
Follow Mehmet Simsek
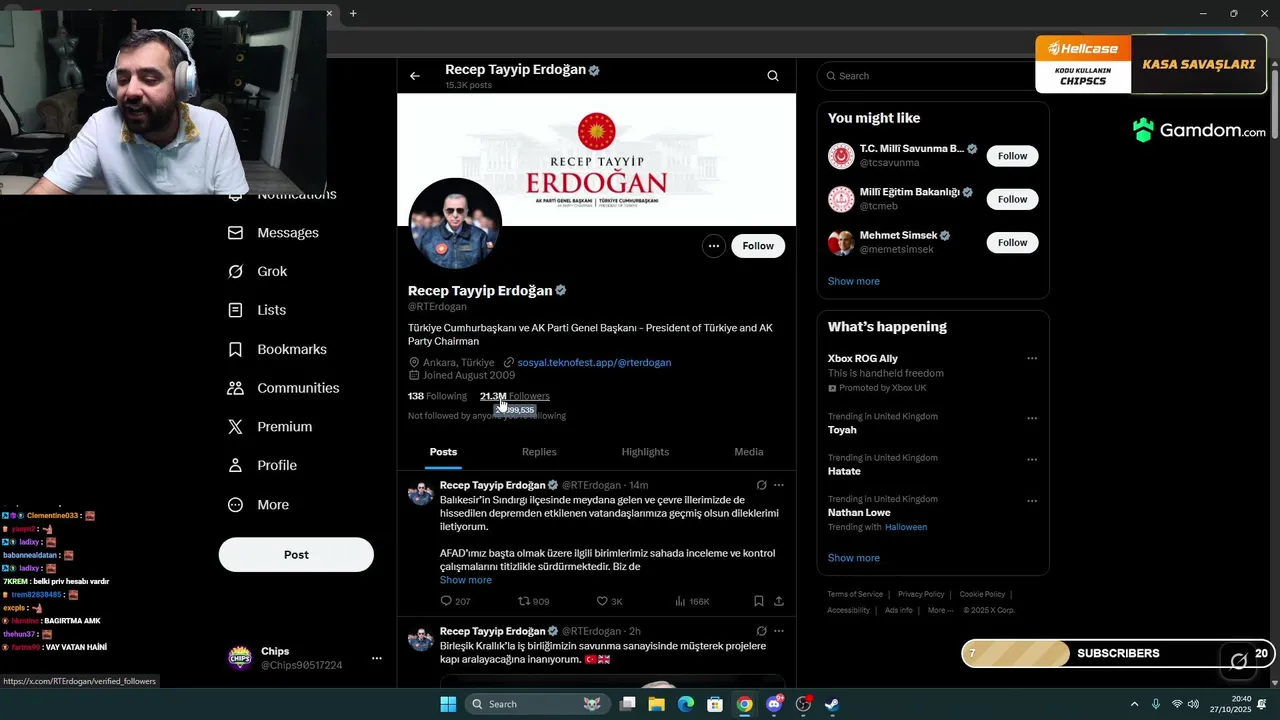coord(1012,242)
